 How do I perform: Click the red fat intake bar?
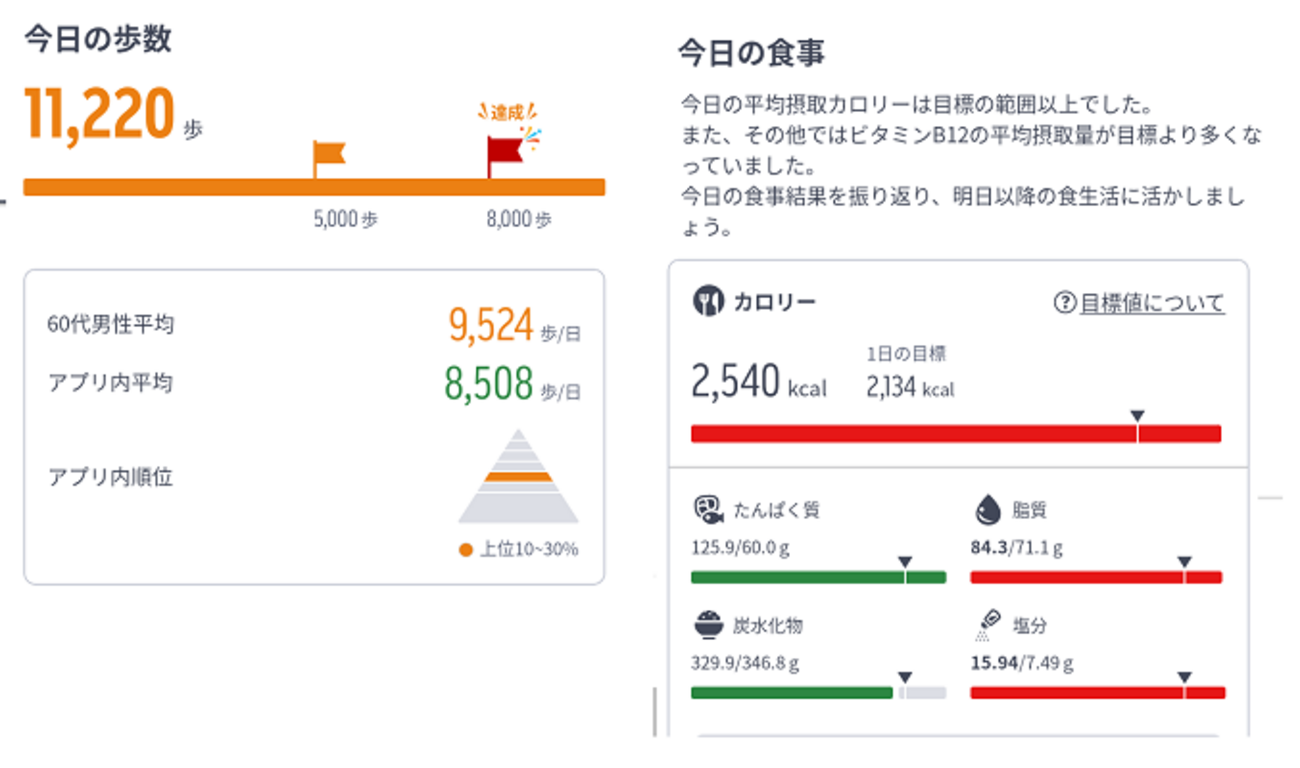[x=1096, y=577]
